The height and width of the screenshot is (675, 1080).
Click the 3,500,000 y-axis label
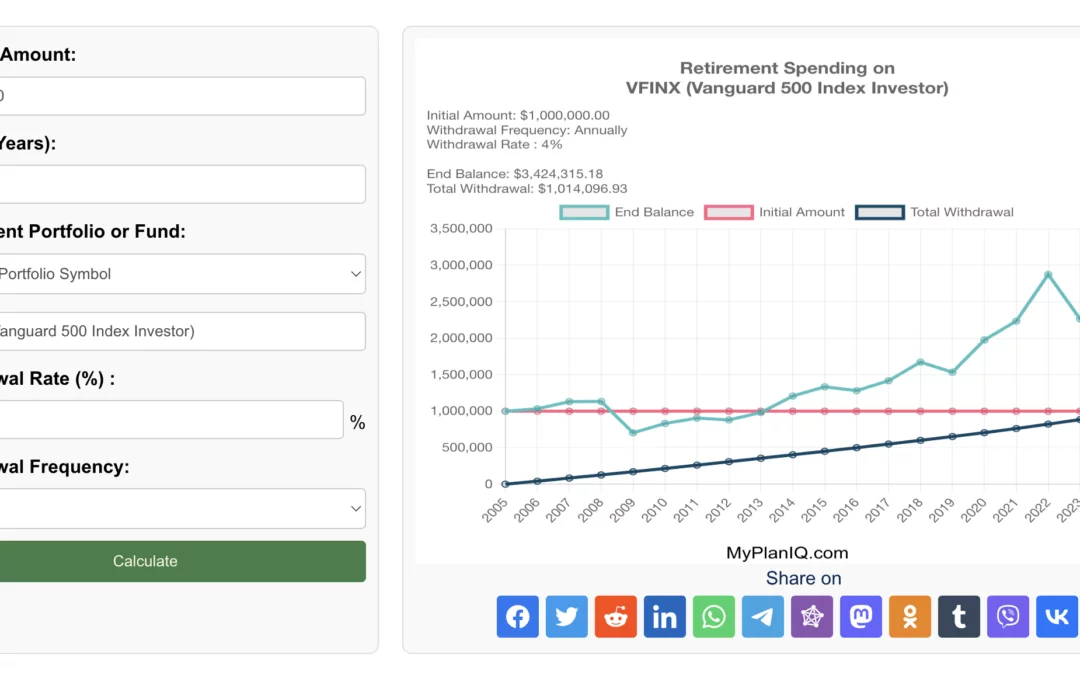(x=461, y=228)
